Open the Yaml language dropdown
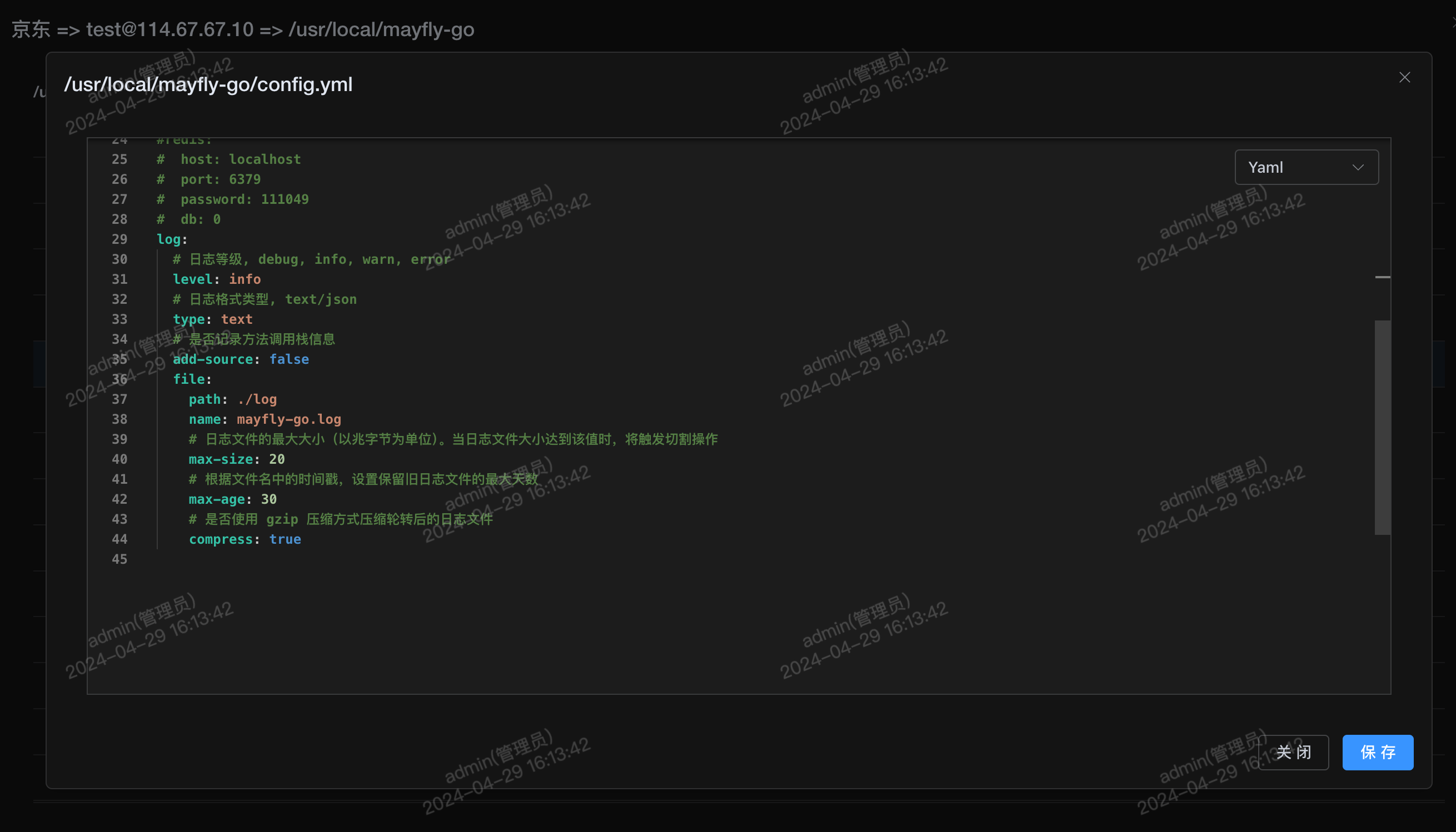Image resolution: width=1456 pixels, height=832 pixels. coord(1306,167)
